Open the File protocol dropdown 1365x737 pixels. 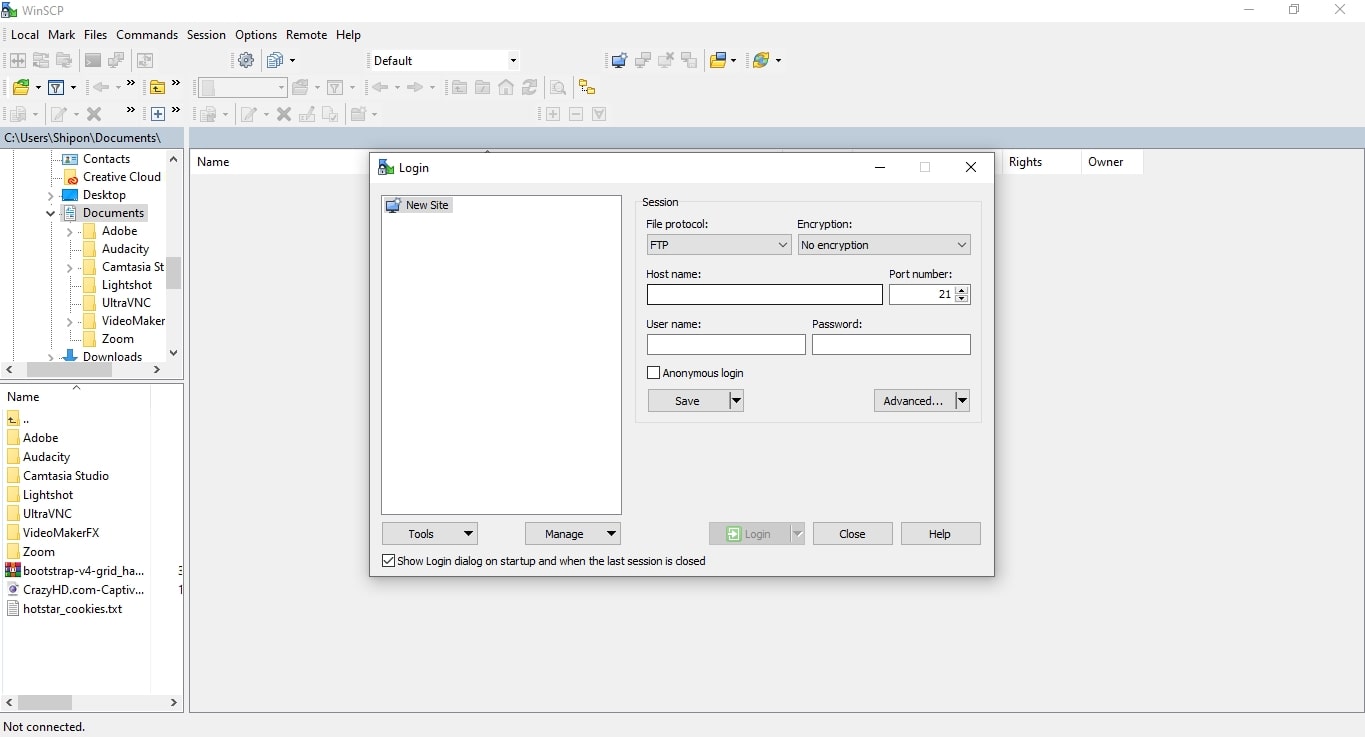[x=718, y=245]
